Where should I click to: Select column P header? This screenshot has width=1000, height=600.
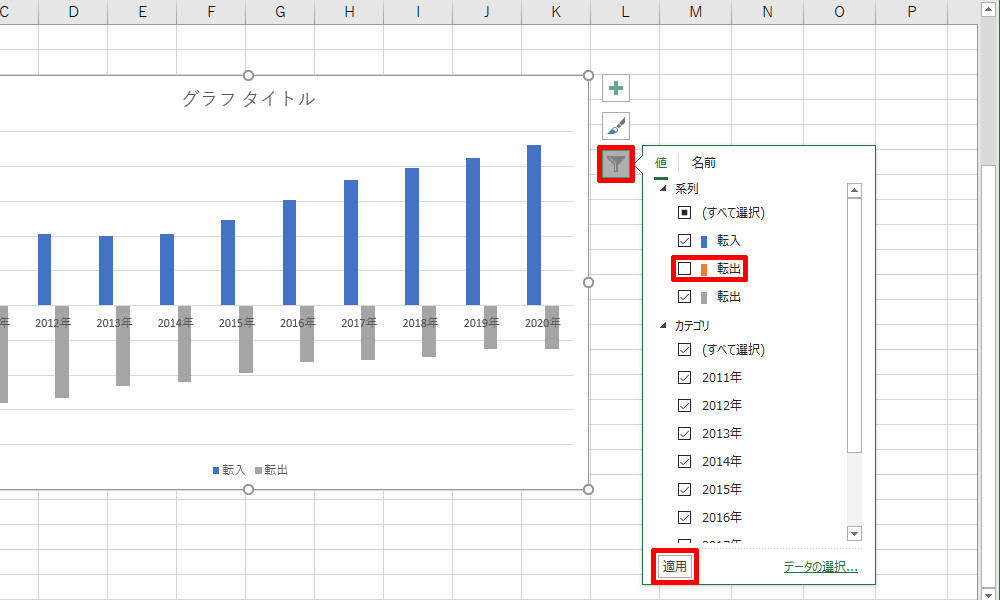(911, 11)
